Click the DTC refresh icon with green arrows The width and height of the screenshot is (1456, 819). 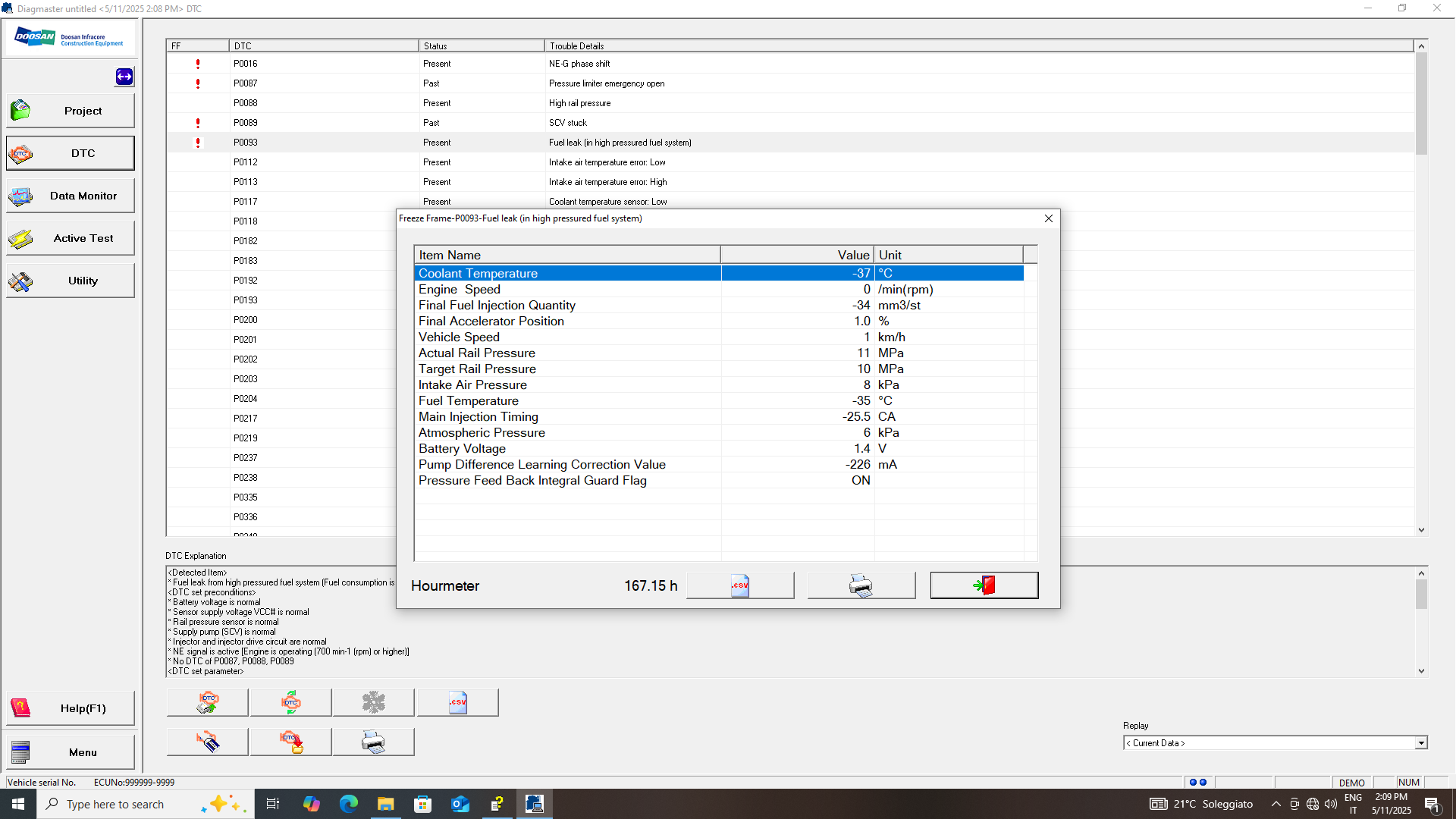290,702
